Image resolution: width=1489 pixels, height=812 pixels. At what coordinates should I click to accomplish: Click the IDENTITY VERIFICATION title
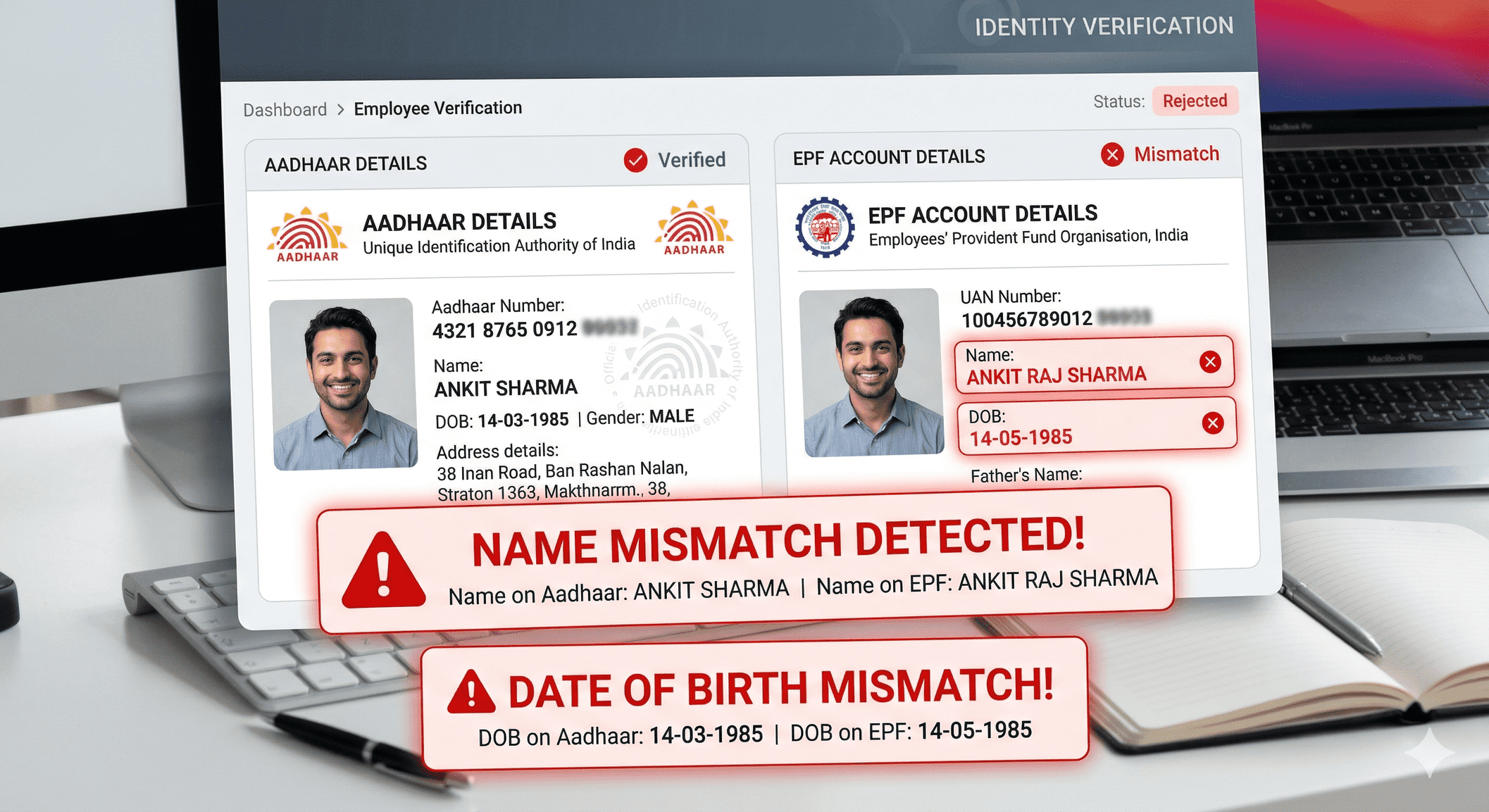(1104, 27)
